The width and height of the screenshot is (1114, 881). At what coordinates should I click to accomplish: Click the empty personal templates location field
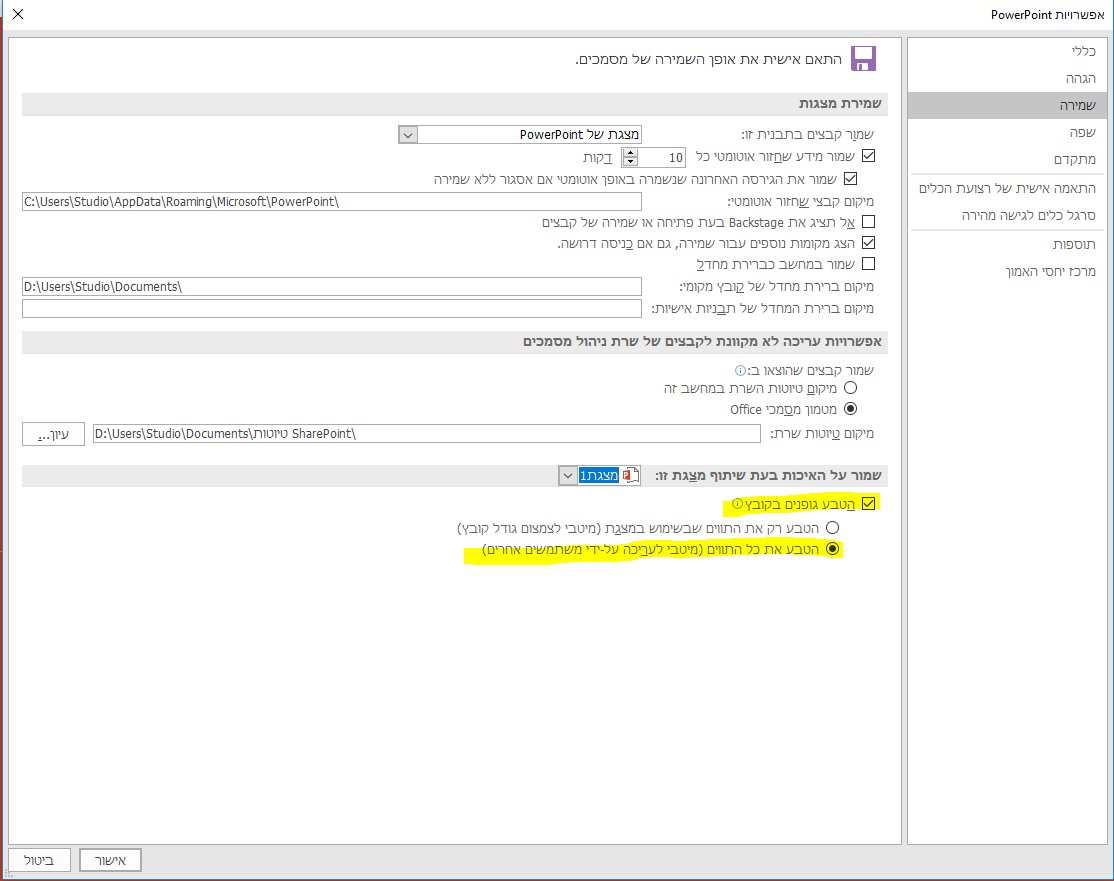332,308
